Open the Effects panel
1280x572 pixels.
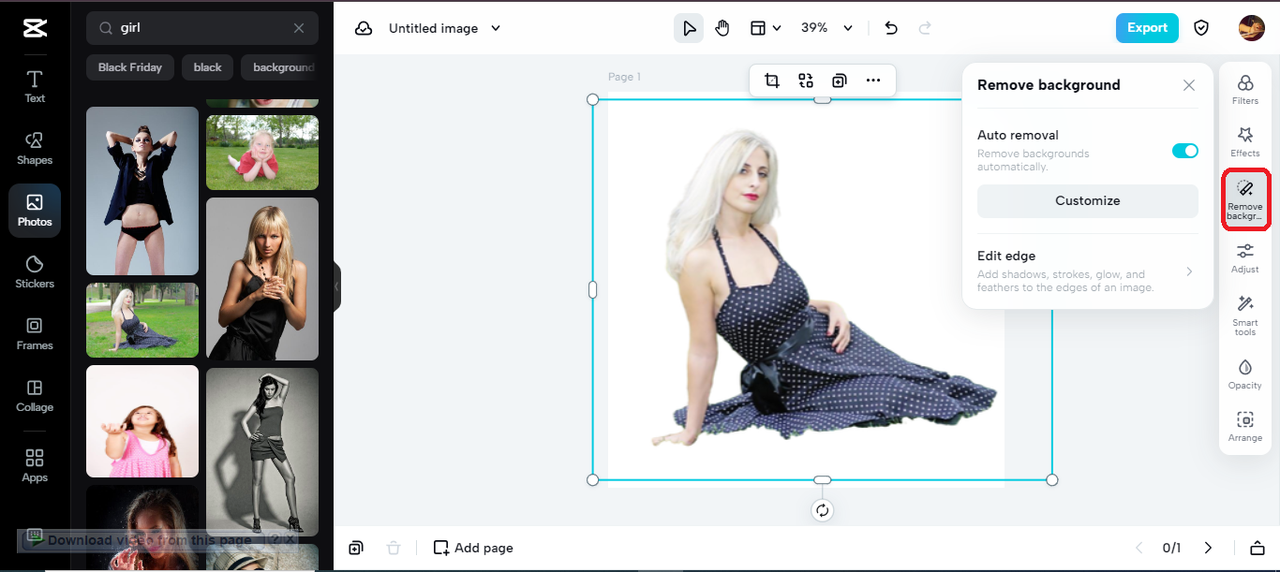point(1245,142)
